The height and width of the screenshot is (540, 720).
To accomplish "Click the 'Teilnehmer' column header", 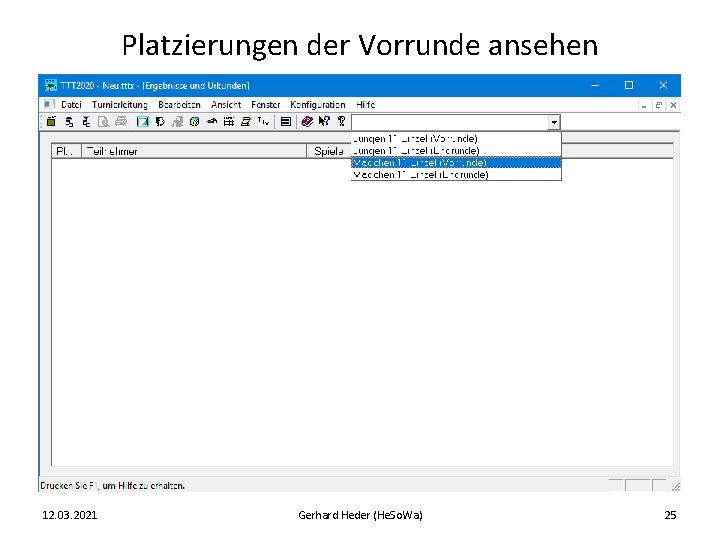I will [194, 151].
